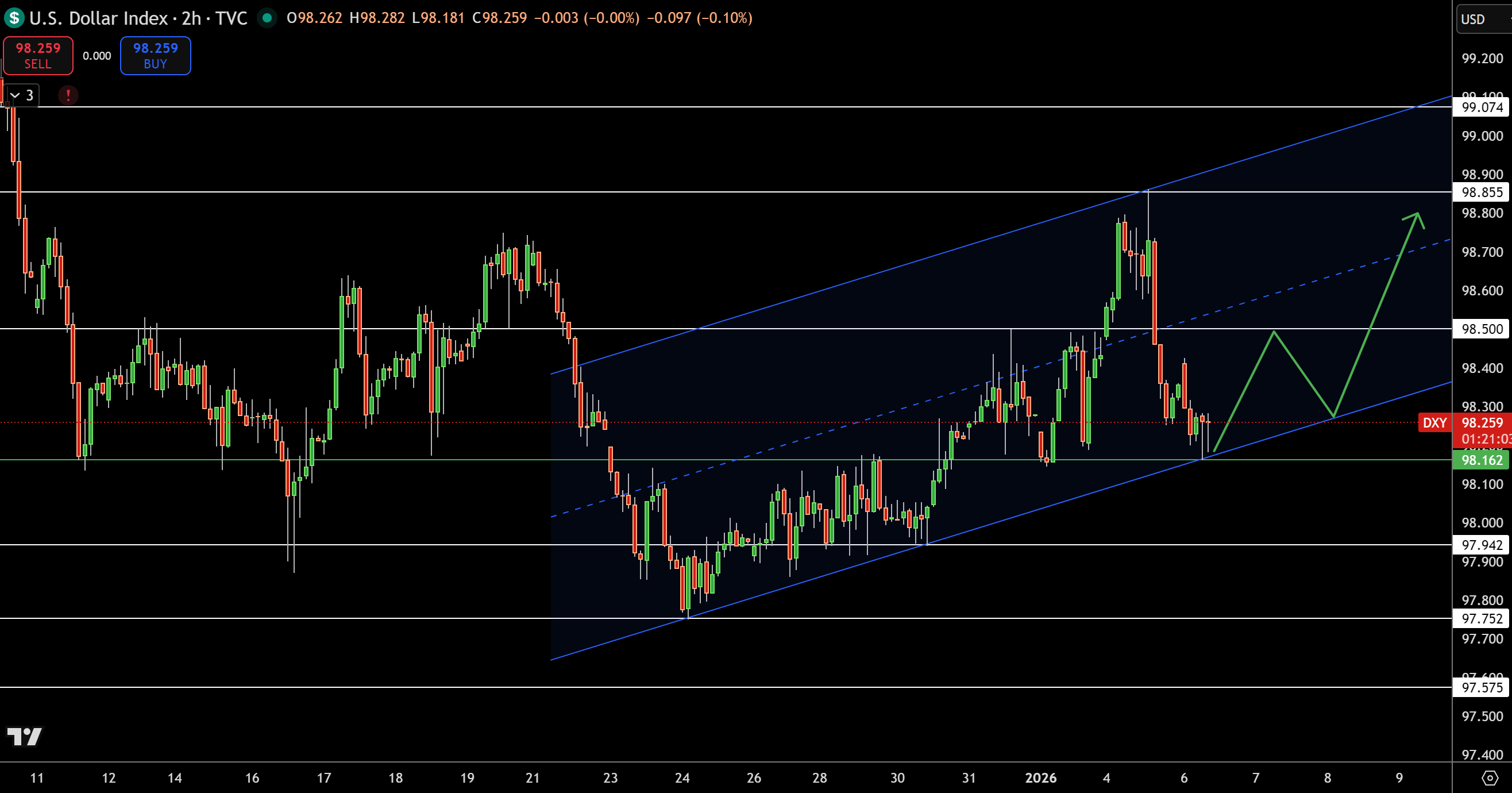The height and width of the screenshot is (793, 1512).
Task: Click the 0.000 spread value
Action: [97, 56]
